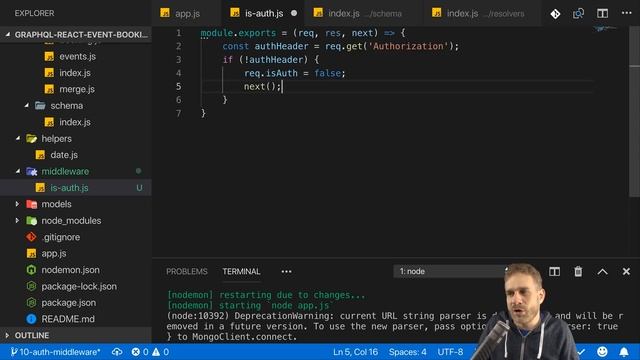Image resolution: width=640 pixels, height=360 pixels.
Task: Open events.js in the explorer
Action: 77,56
